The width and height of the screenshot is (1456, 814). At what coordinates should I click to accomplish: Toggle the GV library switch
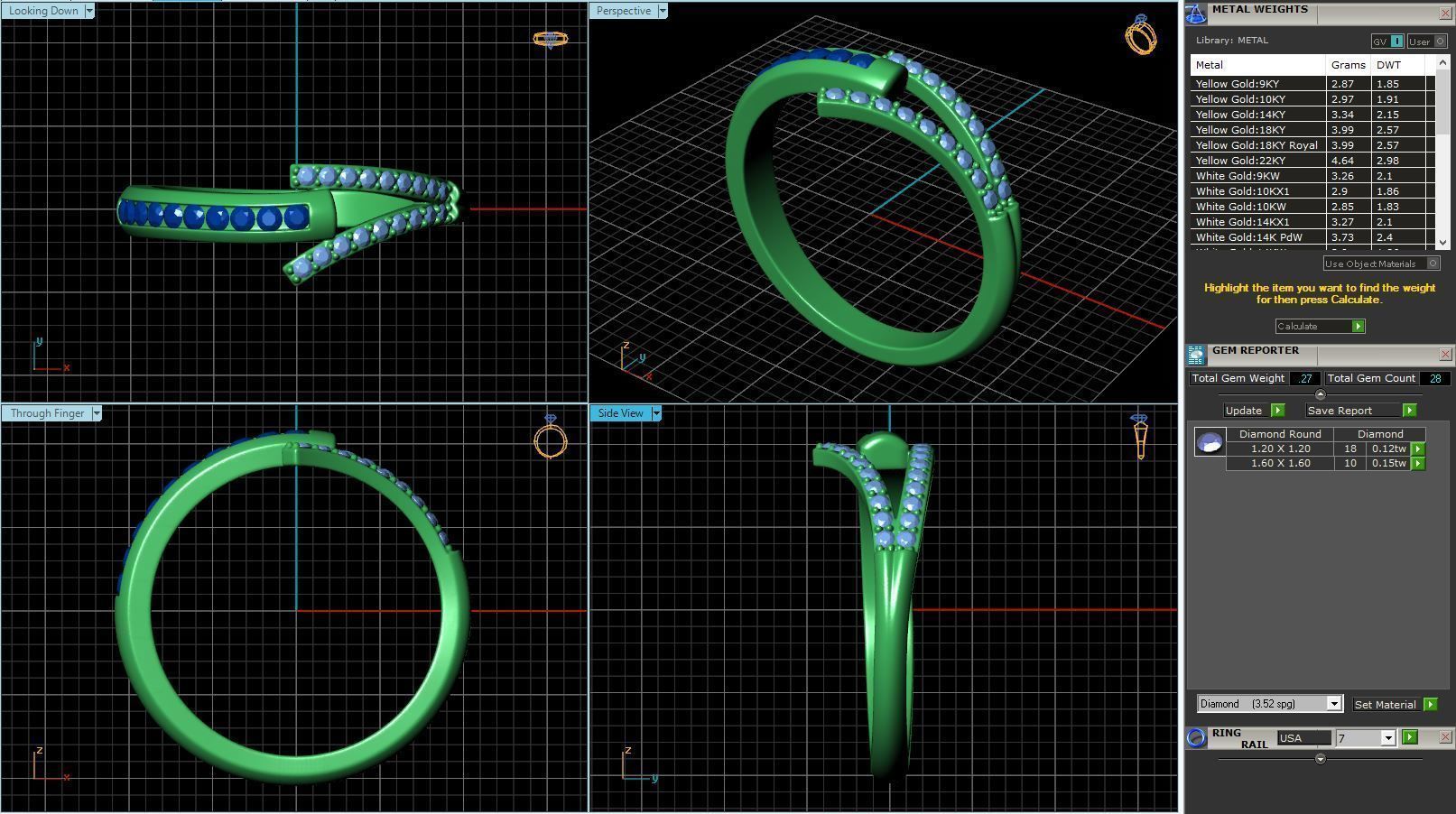pyautogui.click(x=1387, y=42)
